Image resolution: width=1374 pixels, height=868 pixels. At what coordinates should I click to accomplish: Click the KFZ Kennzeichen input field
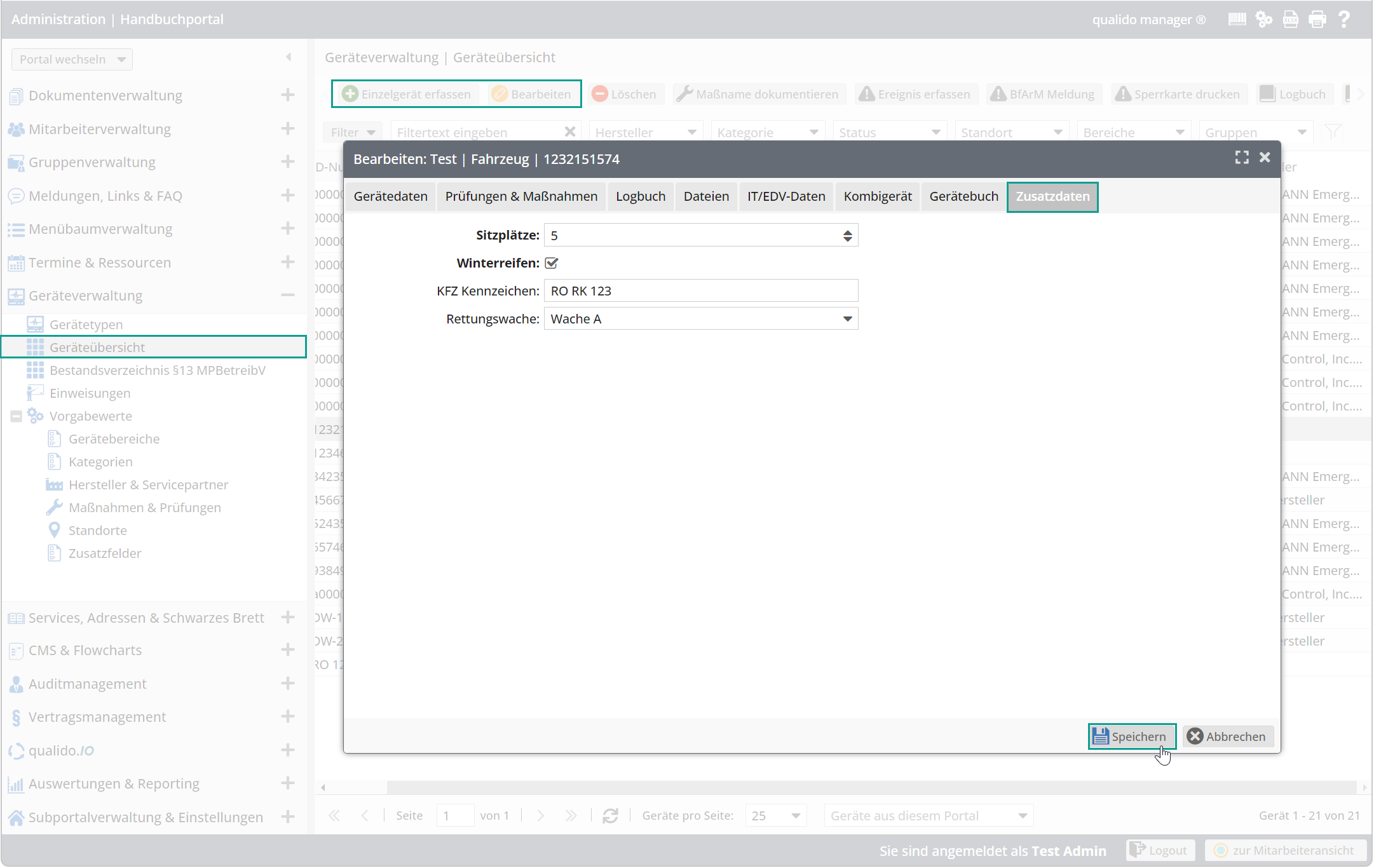tap(700, 291)
